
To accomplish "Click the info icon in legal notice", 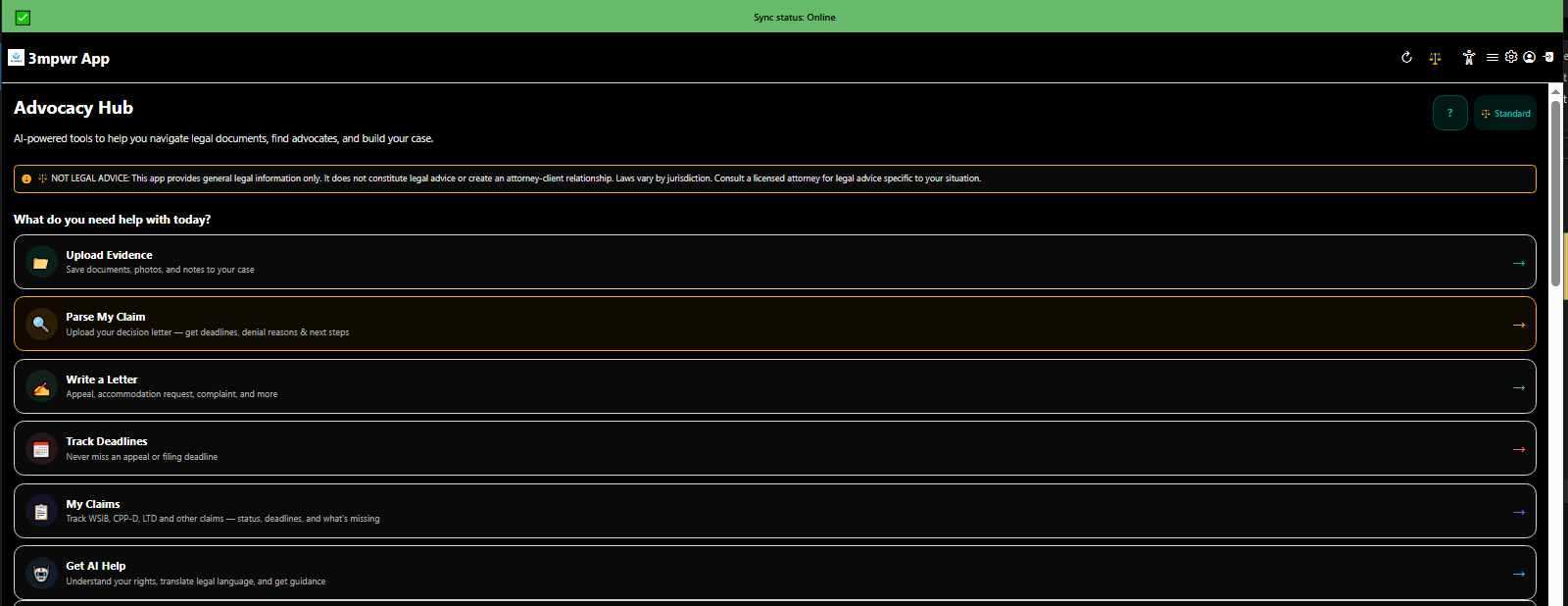I will tap(26, 178).
